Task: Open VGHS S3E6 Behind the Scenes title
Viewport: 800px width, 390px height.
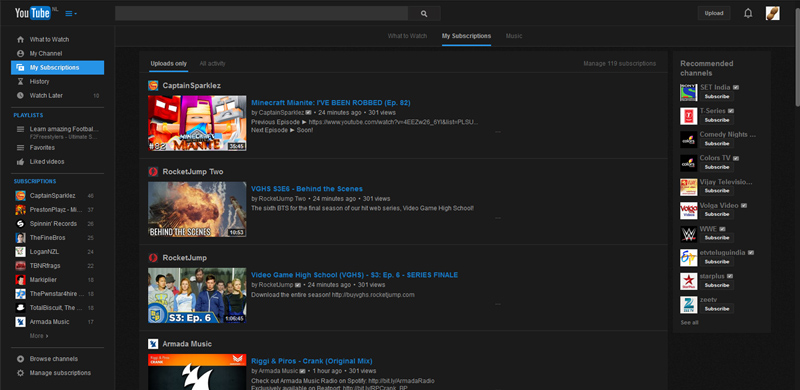Action: (307, 189)
